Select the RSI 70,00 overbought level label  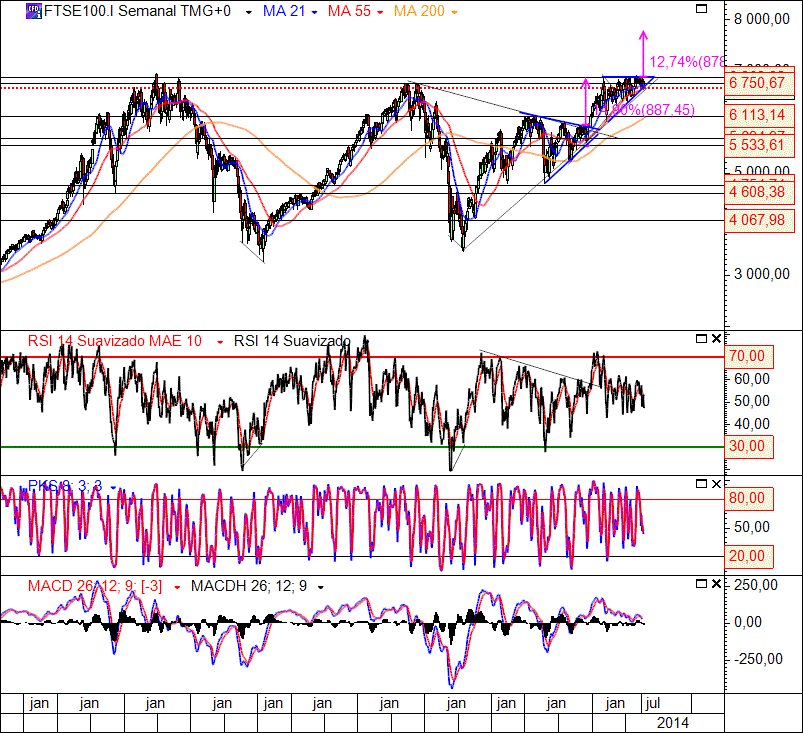[749, 355]
